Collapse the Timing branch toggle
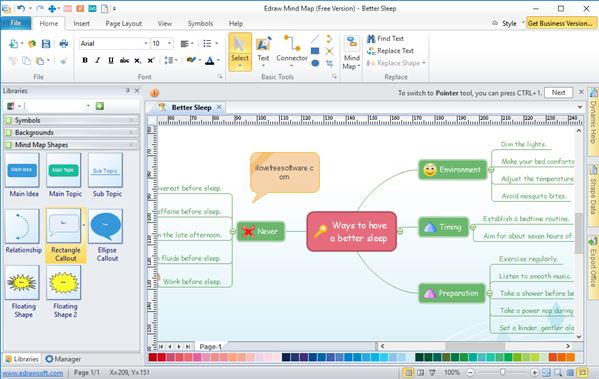Viewport: 599px width, 379px height. (x=473, y=227)
